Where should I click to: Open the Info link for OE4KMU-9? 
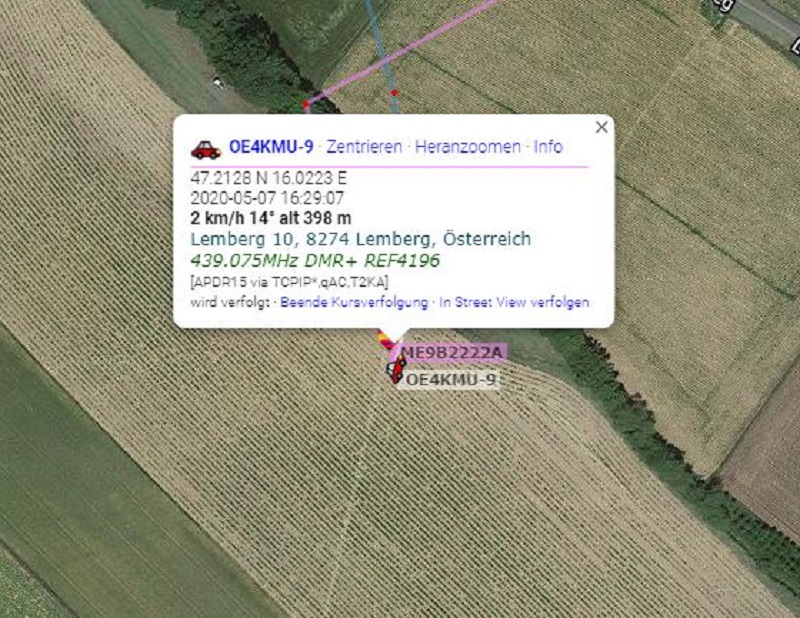(x=548, y=147)
